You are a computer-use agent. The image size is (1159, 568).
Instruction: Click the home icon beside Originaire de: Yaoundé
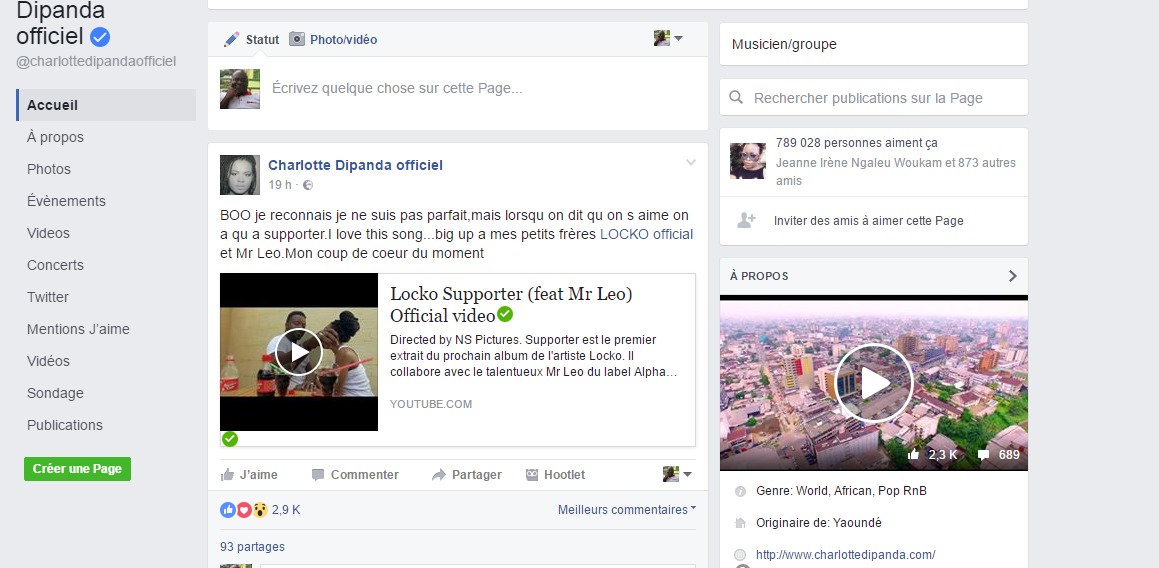(740, 523)
